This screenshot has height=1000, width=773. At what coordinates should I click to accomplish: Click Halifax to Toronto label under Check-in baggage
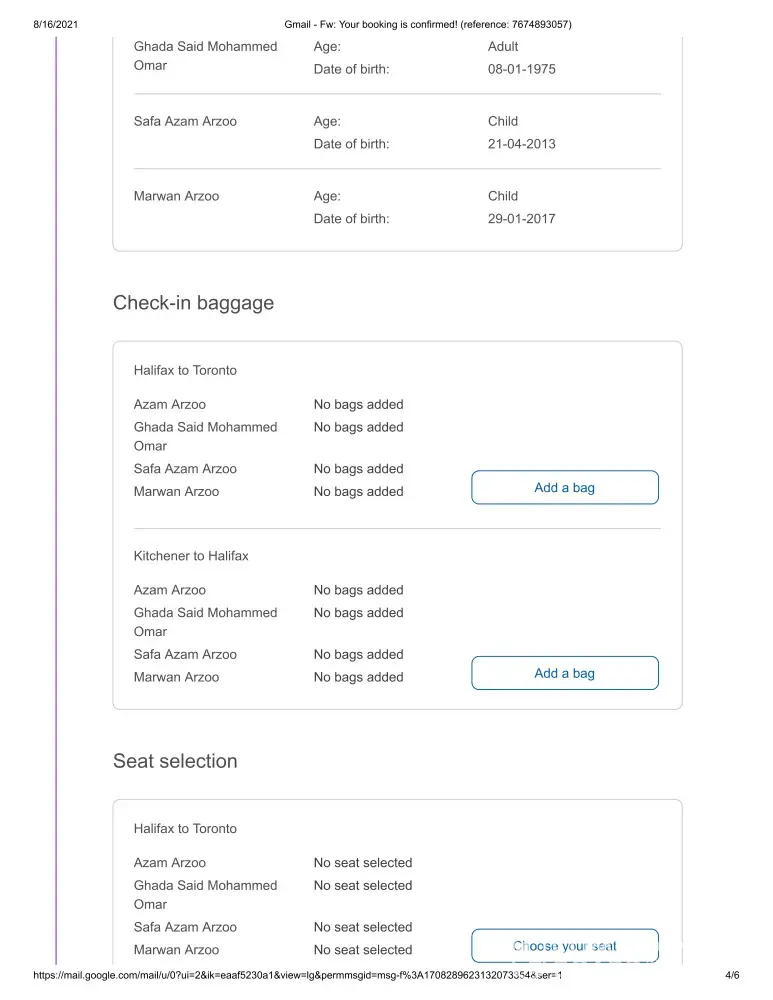[185, 370]
